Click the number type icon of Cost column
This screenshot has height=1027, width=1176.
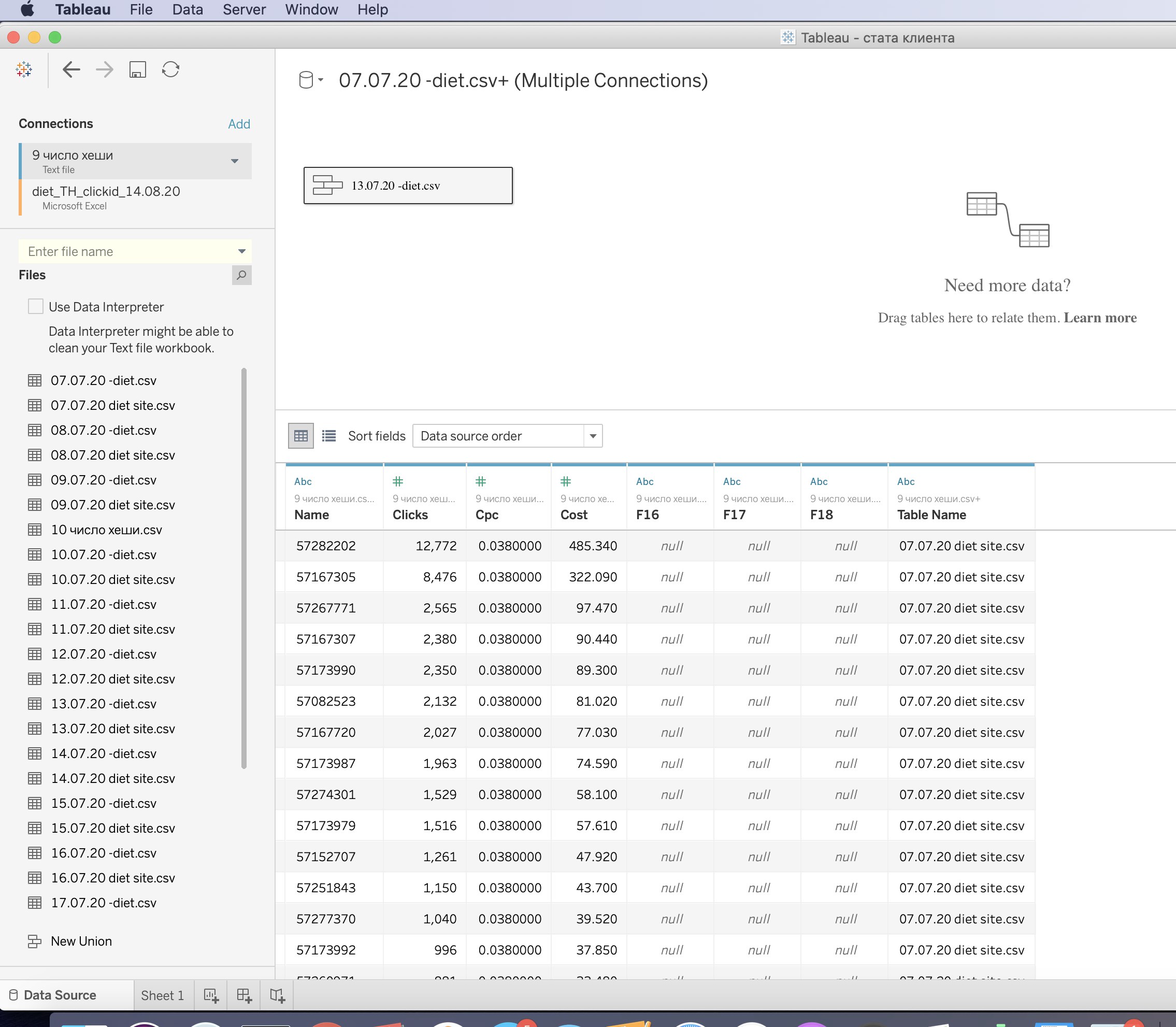(566, 481)
